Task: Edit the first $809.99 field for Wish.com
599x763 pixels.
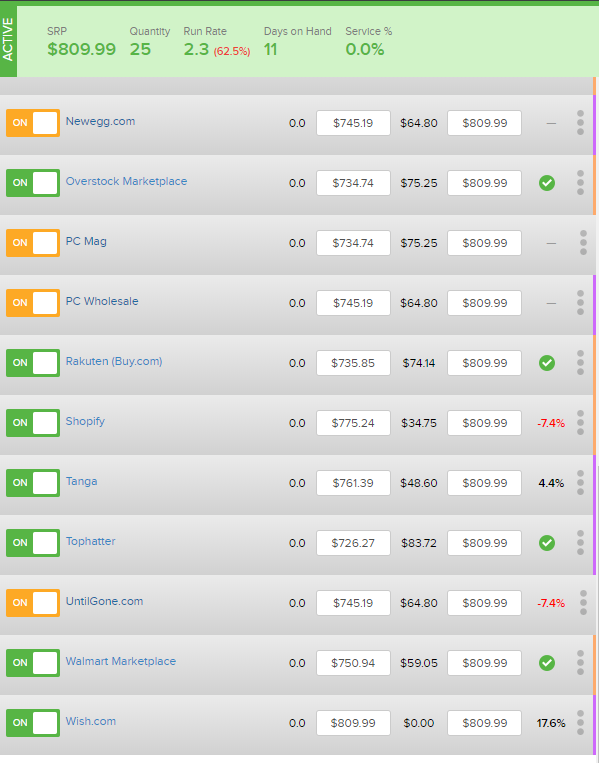Action: click(x=353, y=723)
